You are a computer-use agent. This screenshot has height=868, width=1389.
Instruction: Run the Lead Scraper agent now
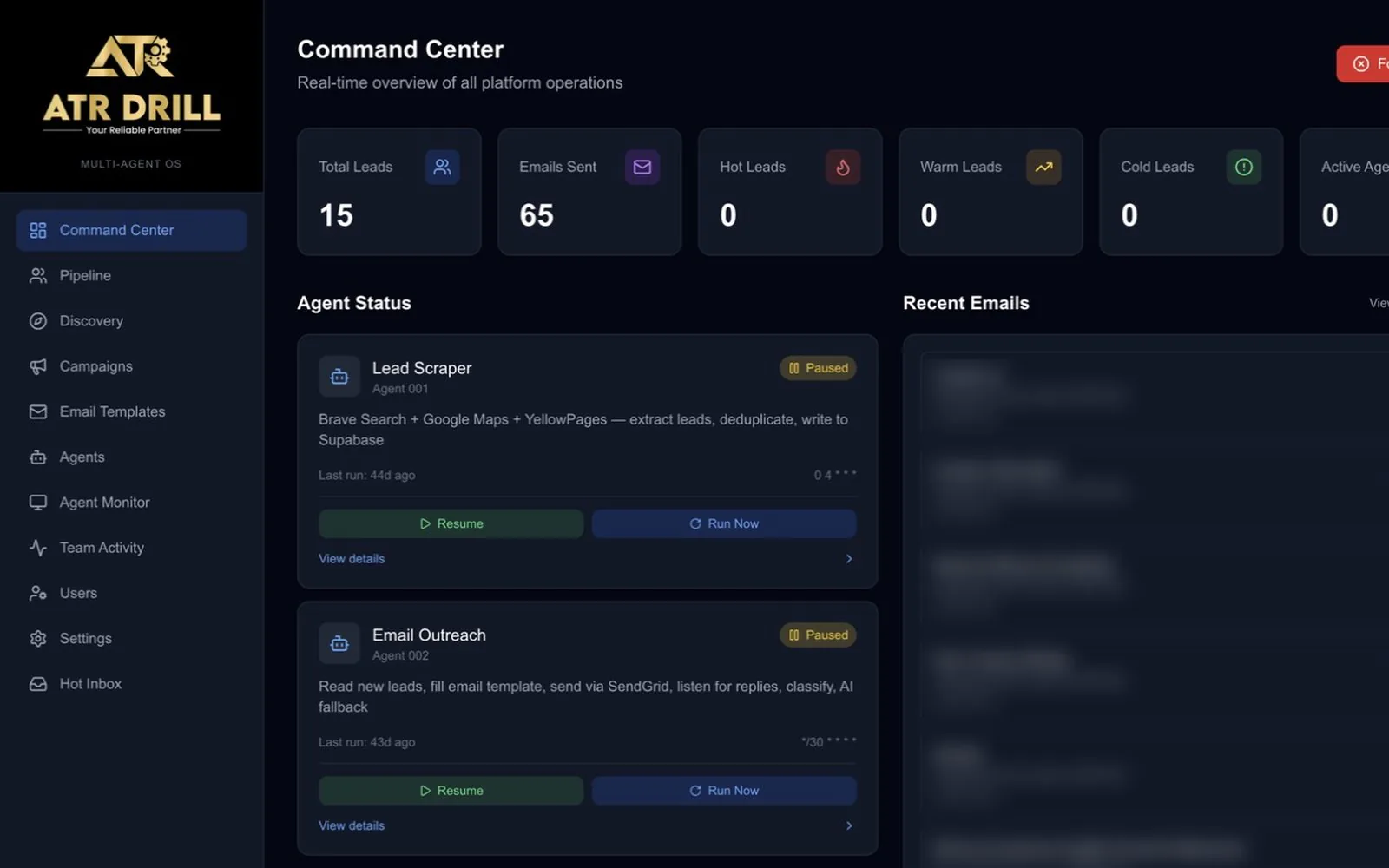coord(724,523)
